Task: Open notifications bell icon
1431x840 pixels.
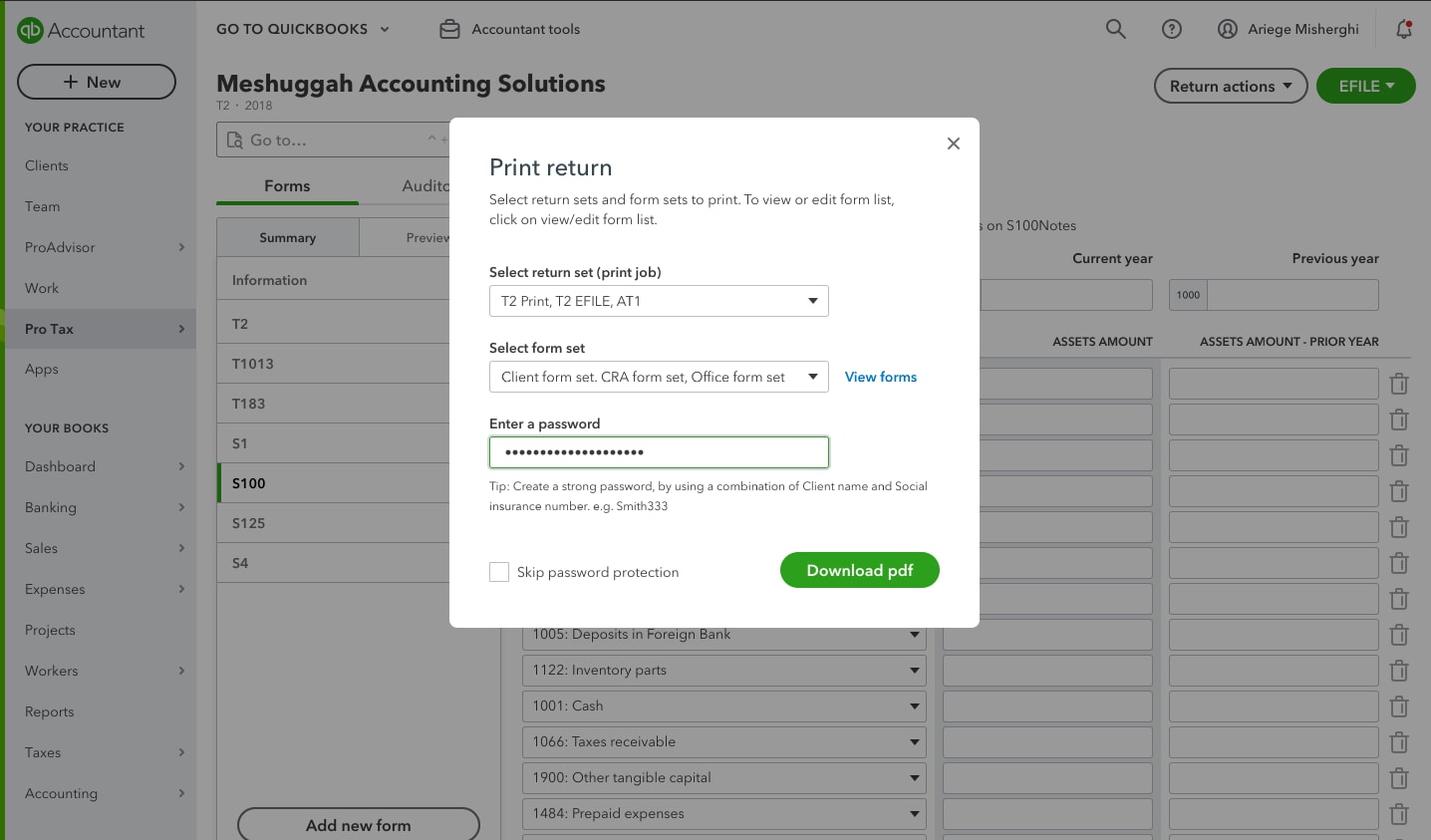Action: tap(1404, 29)
